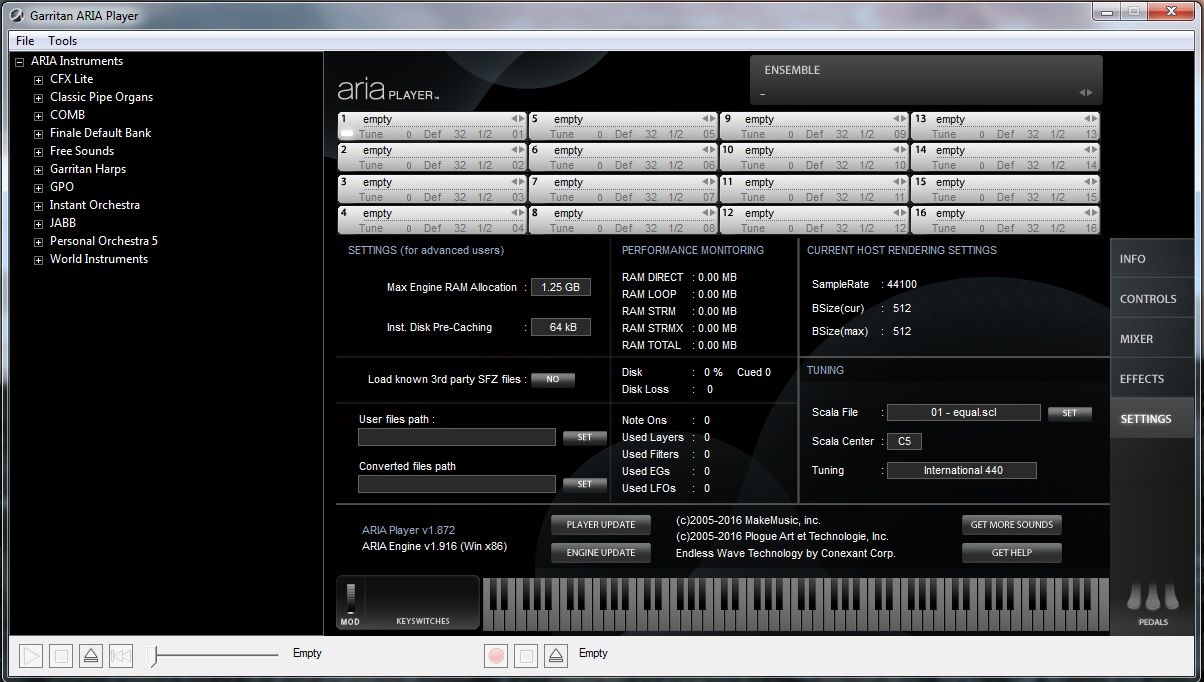1204x682 pixels.
Task: Click SET next to User files path
Action: pos(585,437)
